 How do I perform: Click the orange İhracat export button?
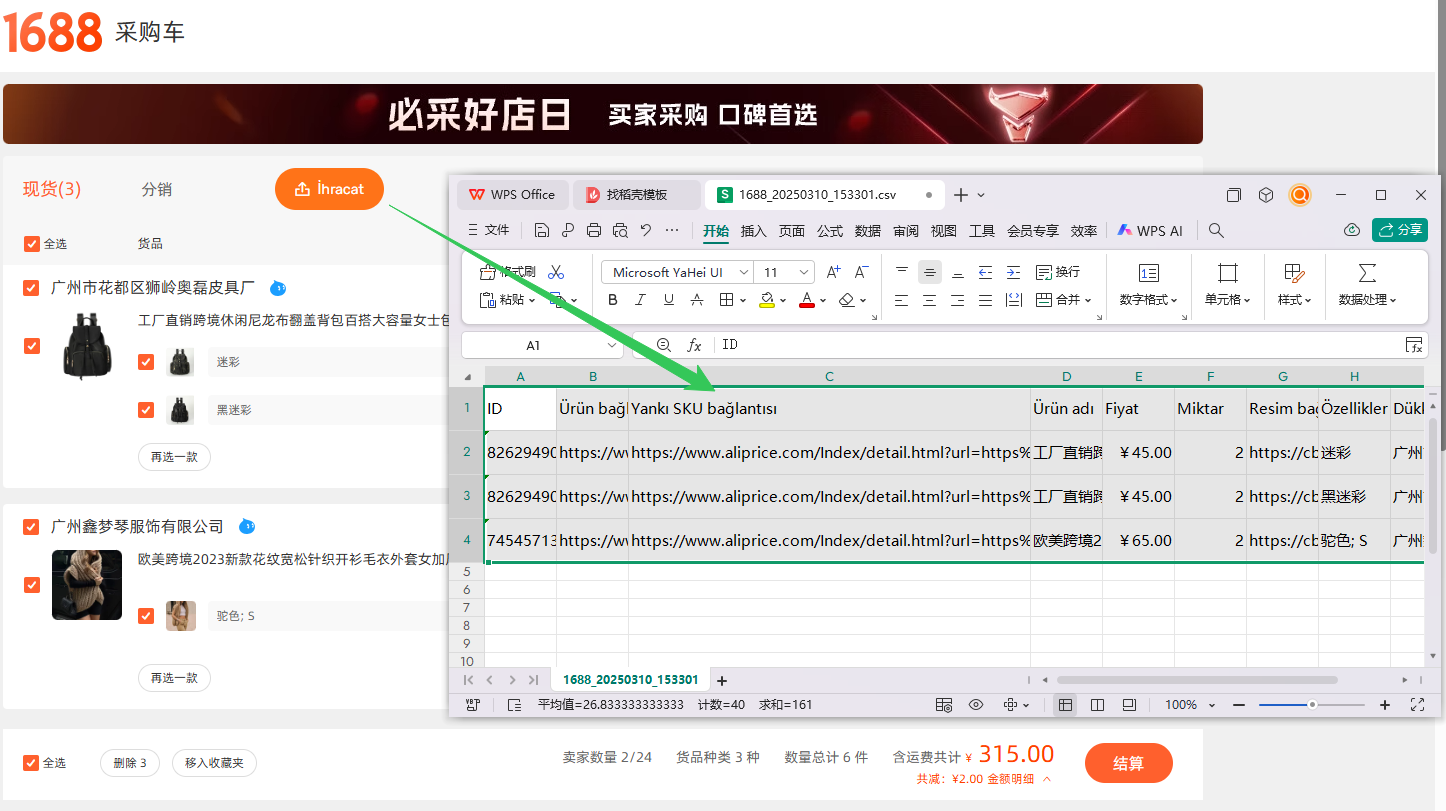329,189
